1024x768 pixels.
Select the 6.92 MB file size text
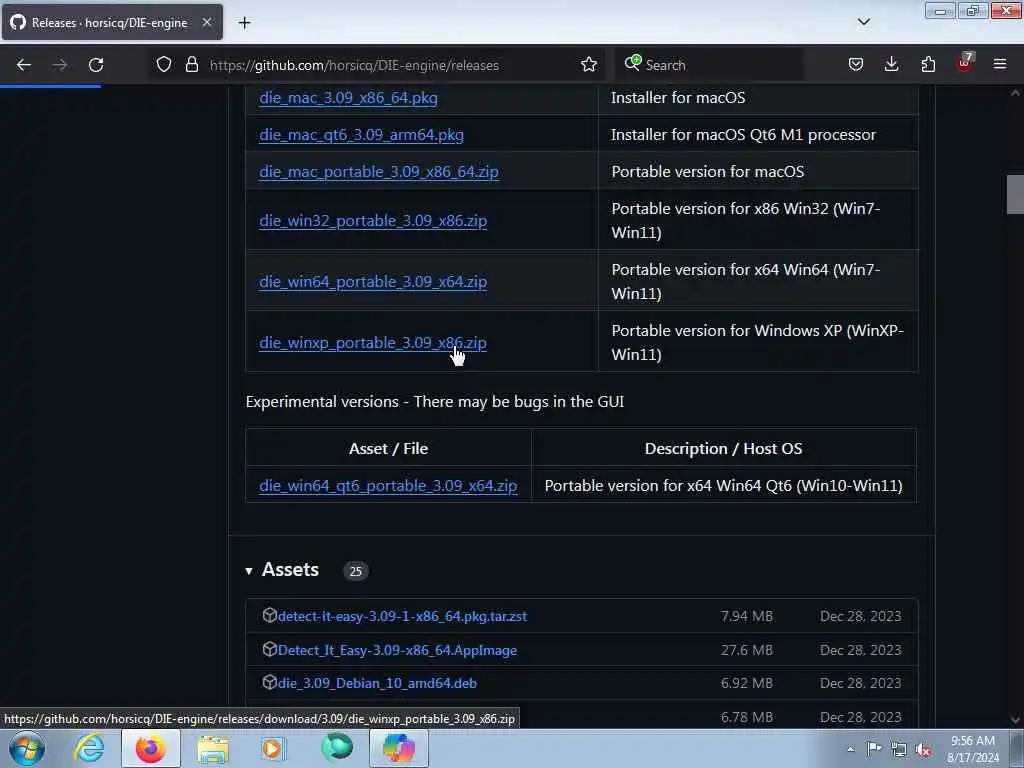tap(746, 683)
